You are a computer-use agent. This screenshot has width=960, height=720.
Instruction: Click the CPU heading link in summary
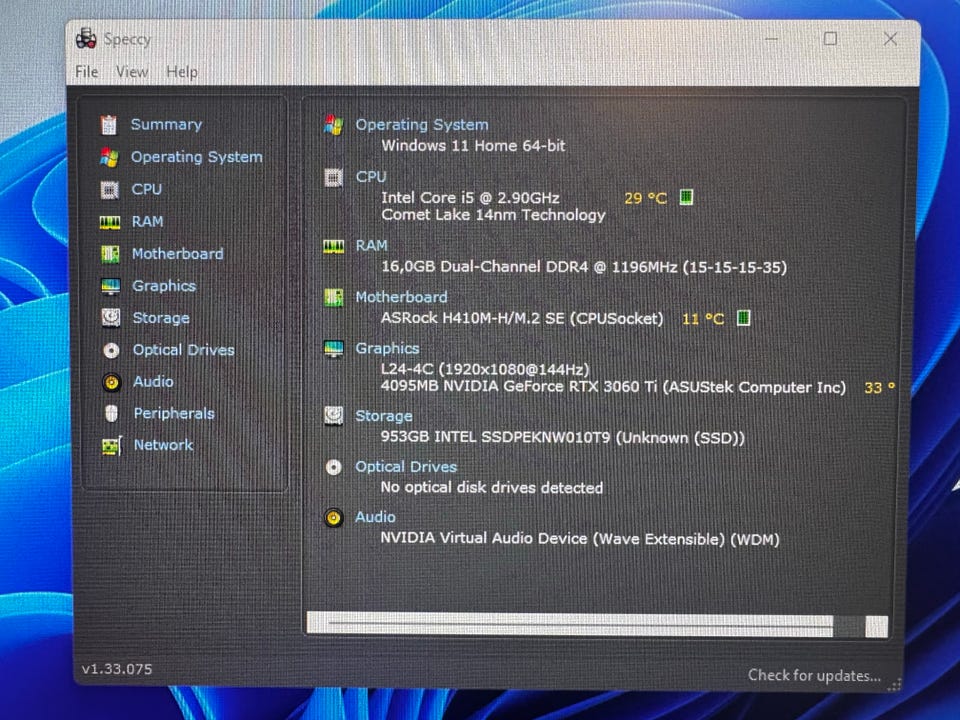click(371, 177)
